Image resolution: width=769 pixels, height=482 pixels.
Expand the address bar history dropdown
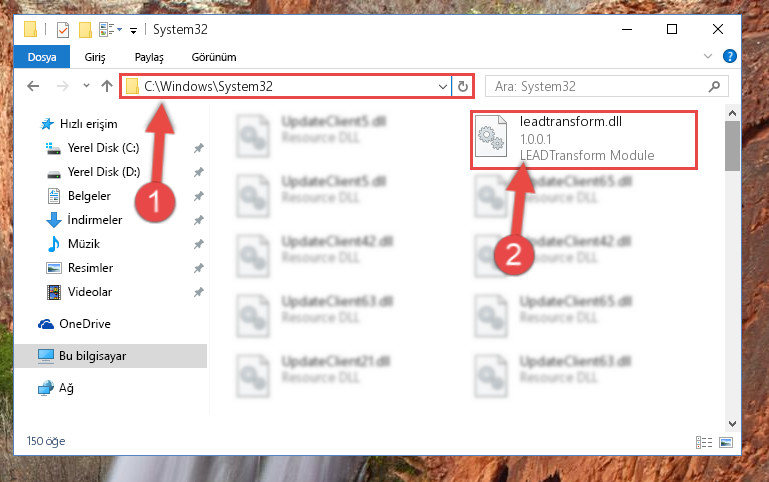pyautogui.click(x=442, y=87)
